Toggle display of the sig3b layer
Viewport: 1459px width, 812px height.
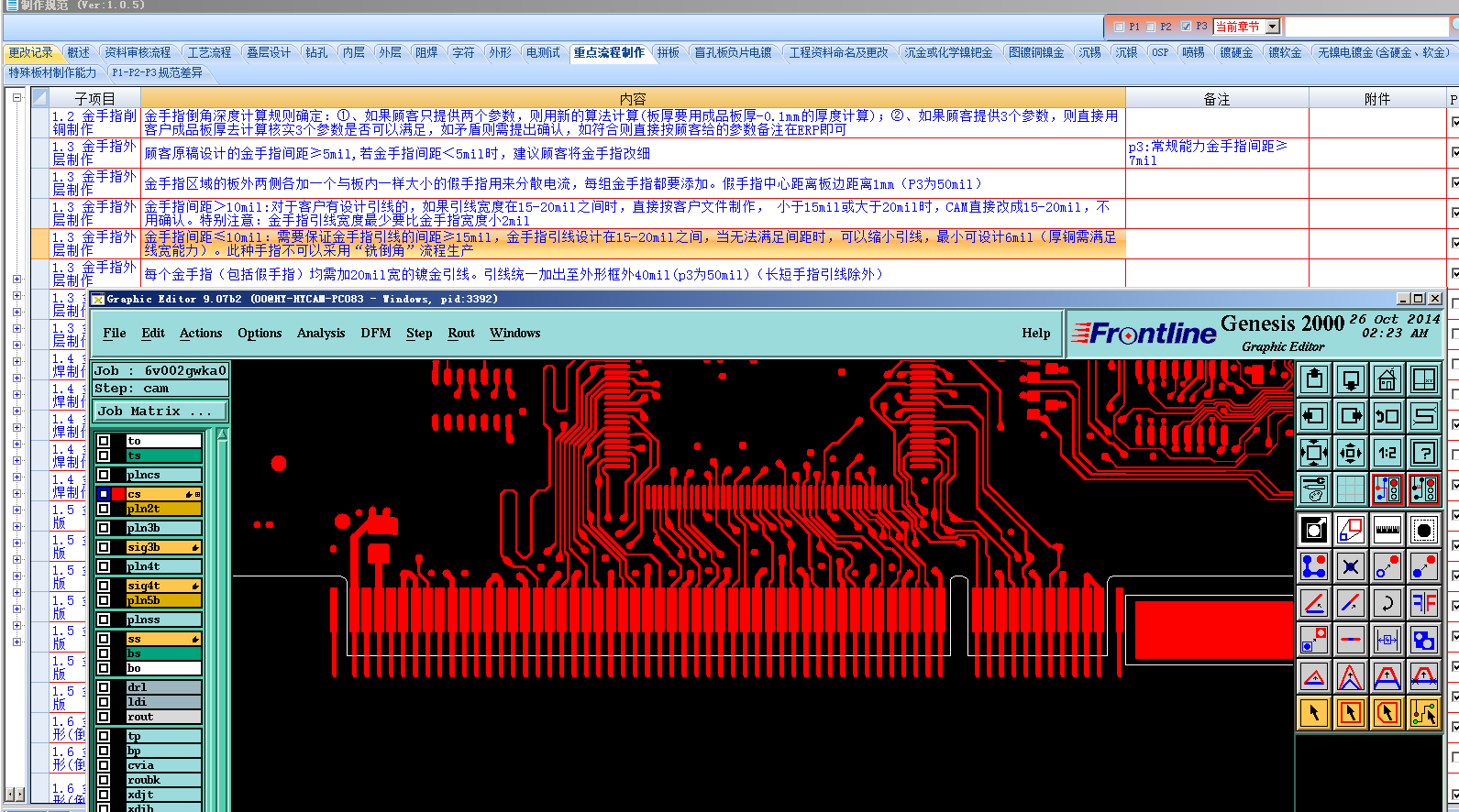click(104, 547)
